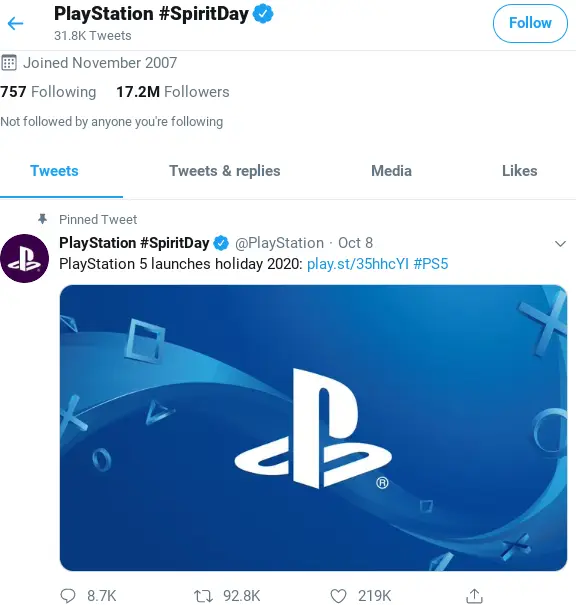Open the blue PlayStation logo image
Screen dimensions: 576x605
313,428
